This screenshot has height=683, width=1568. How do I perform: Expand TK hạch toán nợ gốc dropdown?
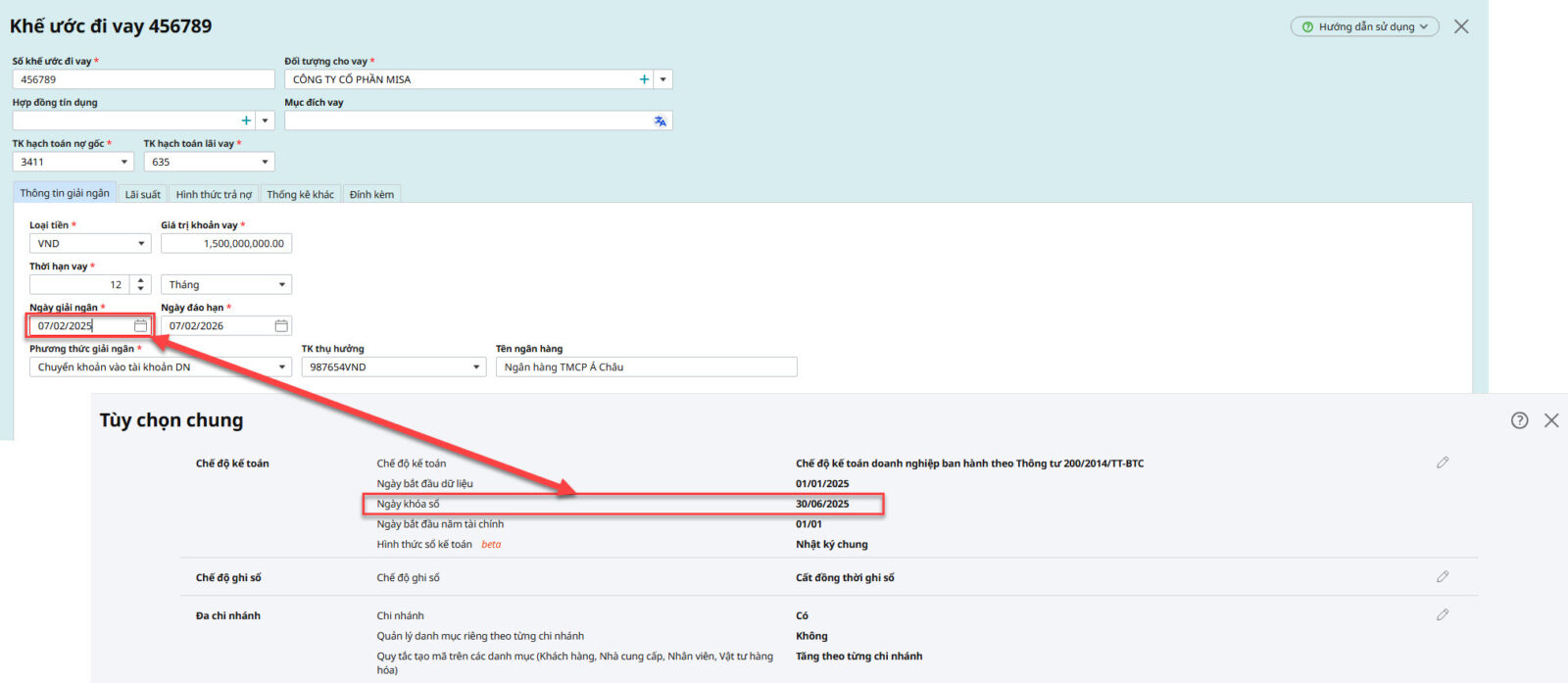pos(124,162)
